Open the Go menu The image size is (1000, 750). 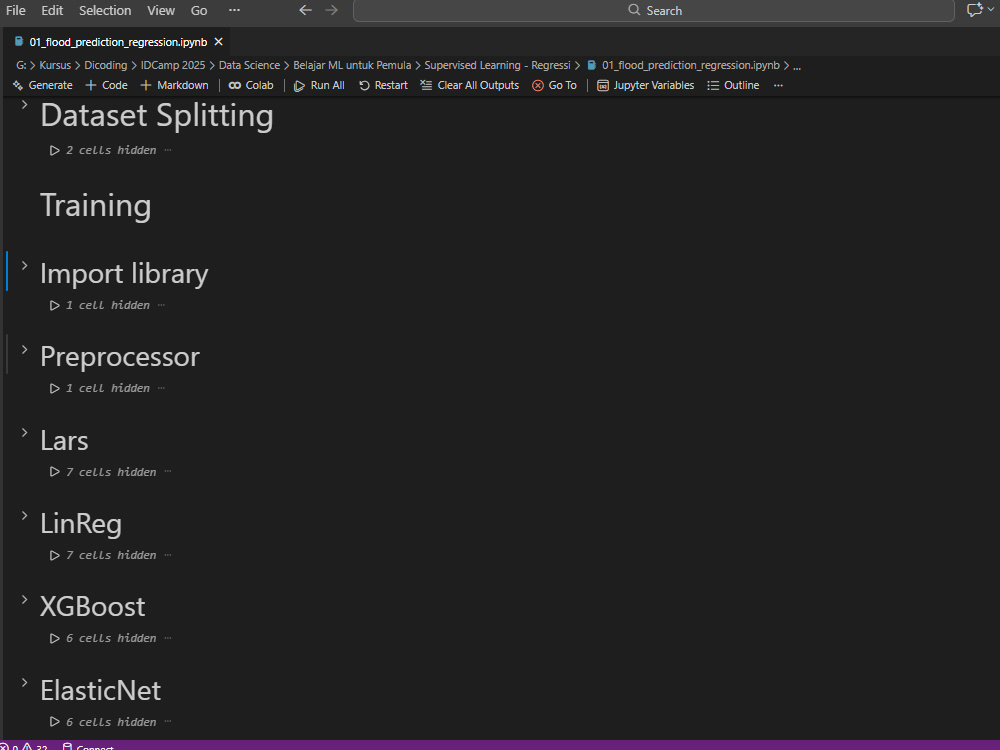pos(199,10)
